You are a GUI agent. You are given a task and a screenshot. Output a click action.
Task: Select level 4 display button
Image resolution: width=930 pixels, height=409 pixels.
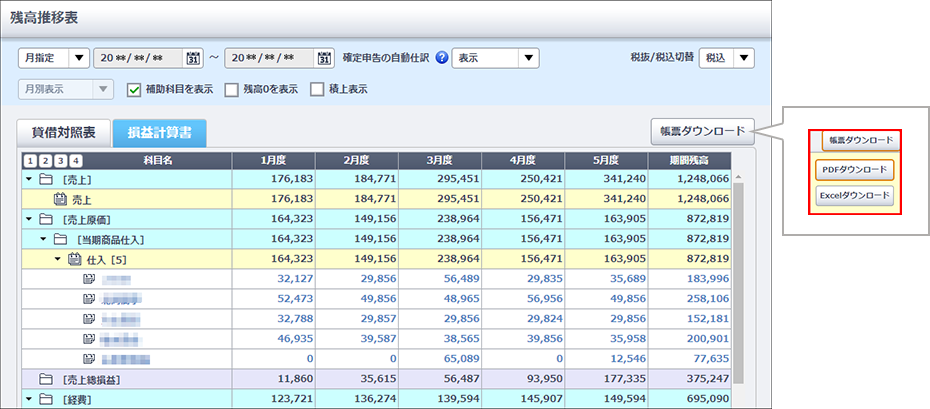coord(77,161)
